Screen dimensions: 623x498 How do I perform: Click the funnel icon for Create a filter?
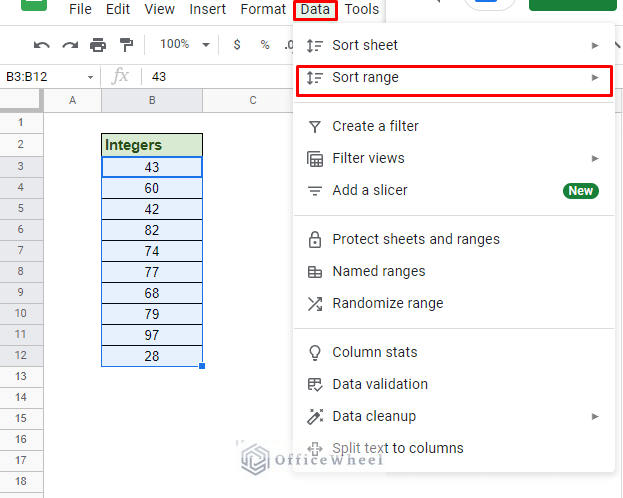coord(315,127)
